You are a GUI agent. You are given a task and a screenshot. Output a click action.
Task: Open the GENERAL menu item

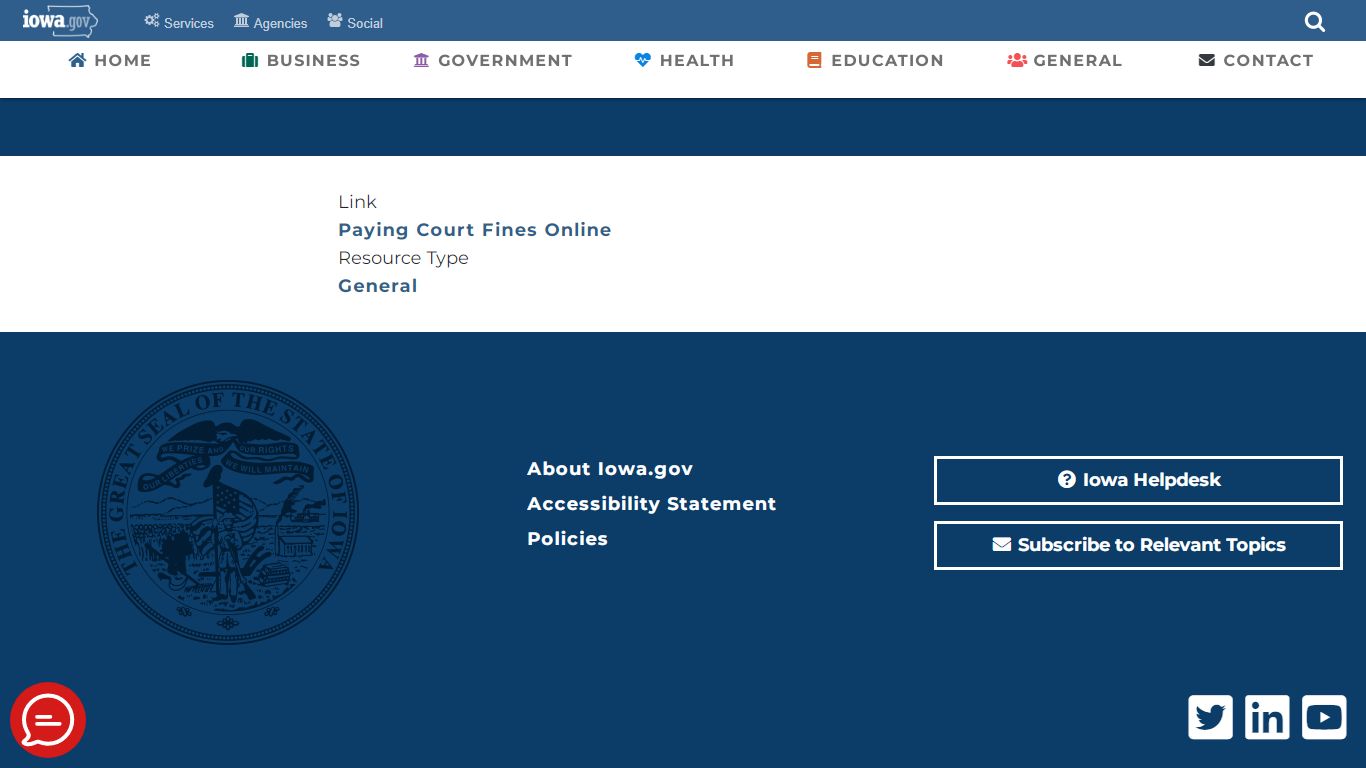pyautogui.click(x=1065, y=60)
